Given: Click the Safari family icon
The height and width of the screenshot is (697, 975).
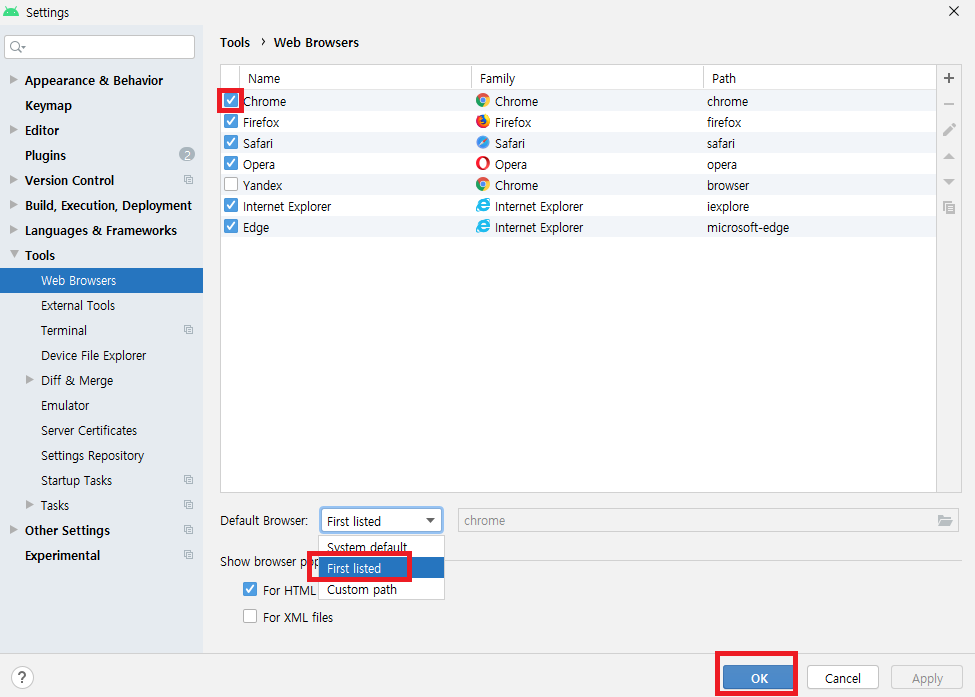Looking at the screenshot, I should 483,142.
